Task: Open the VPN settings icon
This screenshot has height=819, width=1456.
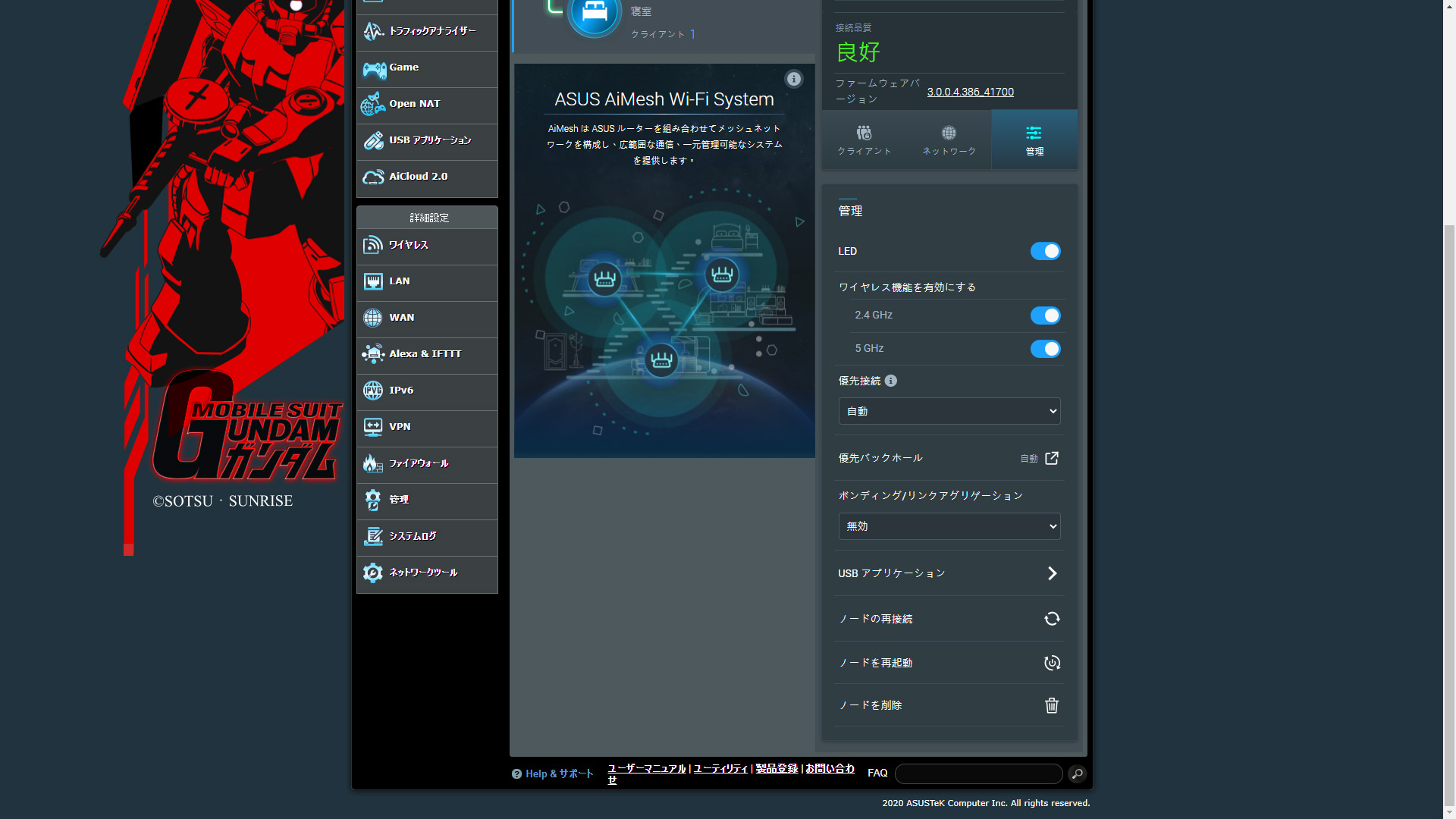Action: coord(372,427)
